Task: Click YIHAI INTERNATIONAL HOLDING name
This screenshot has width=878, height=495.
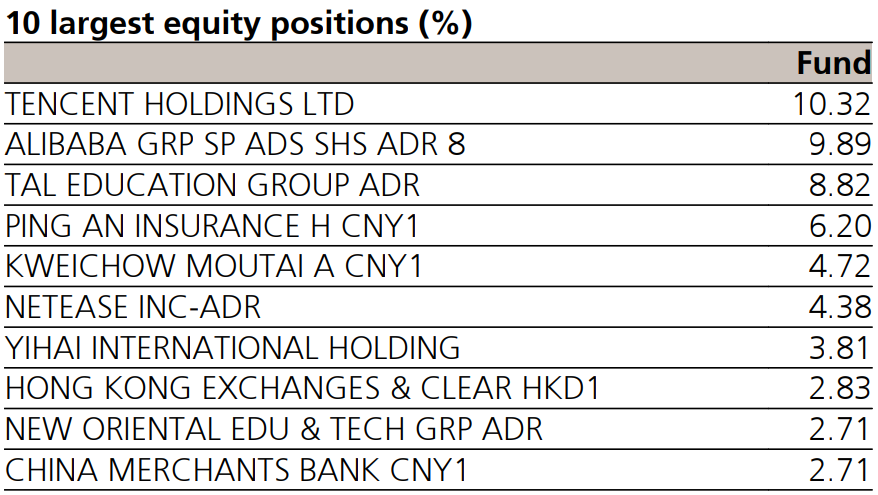Action: tap(233, 348)
